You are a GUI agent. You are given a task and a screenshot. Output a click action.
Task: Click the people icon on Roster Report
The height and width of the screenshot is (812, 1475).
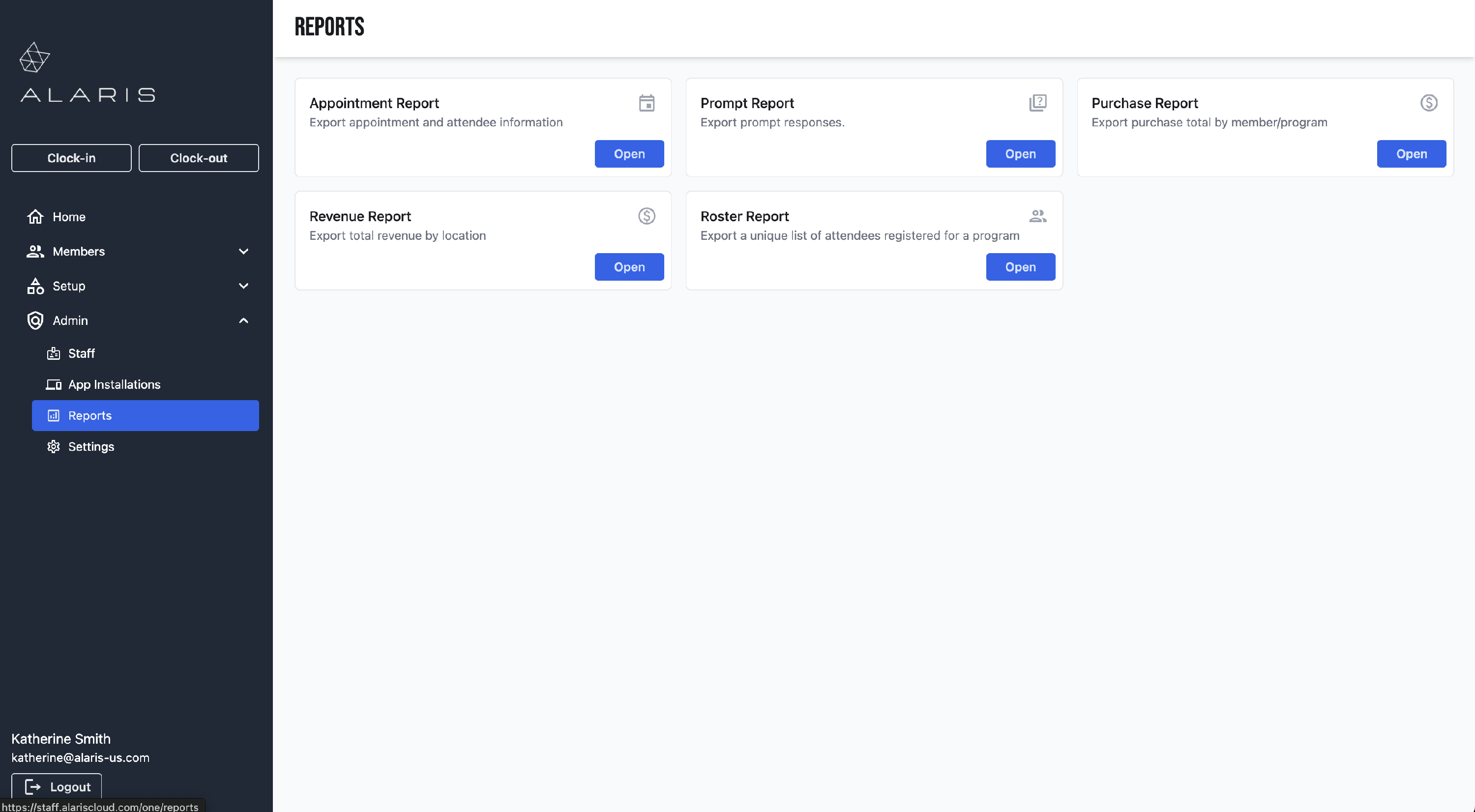tap(1037, 216)
